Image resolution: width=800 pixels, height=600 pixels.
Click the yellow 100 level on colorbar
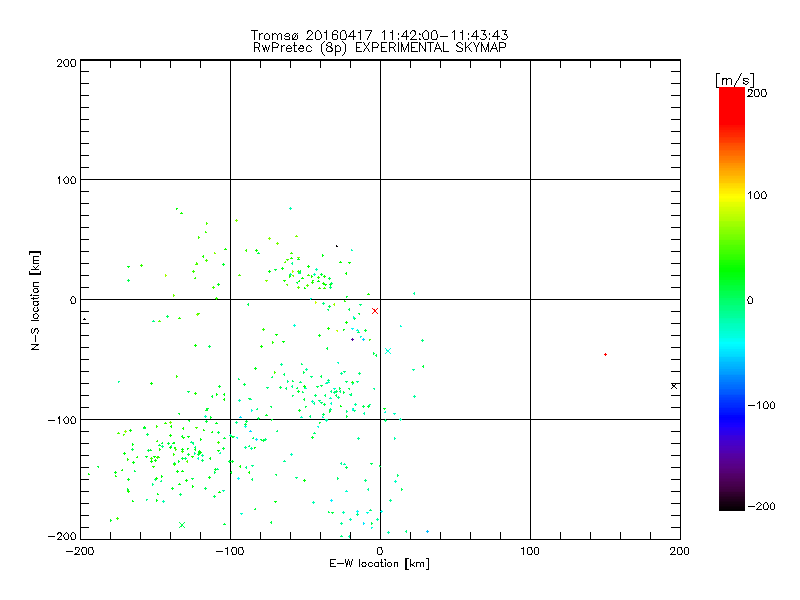tap(732, 195)
